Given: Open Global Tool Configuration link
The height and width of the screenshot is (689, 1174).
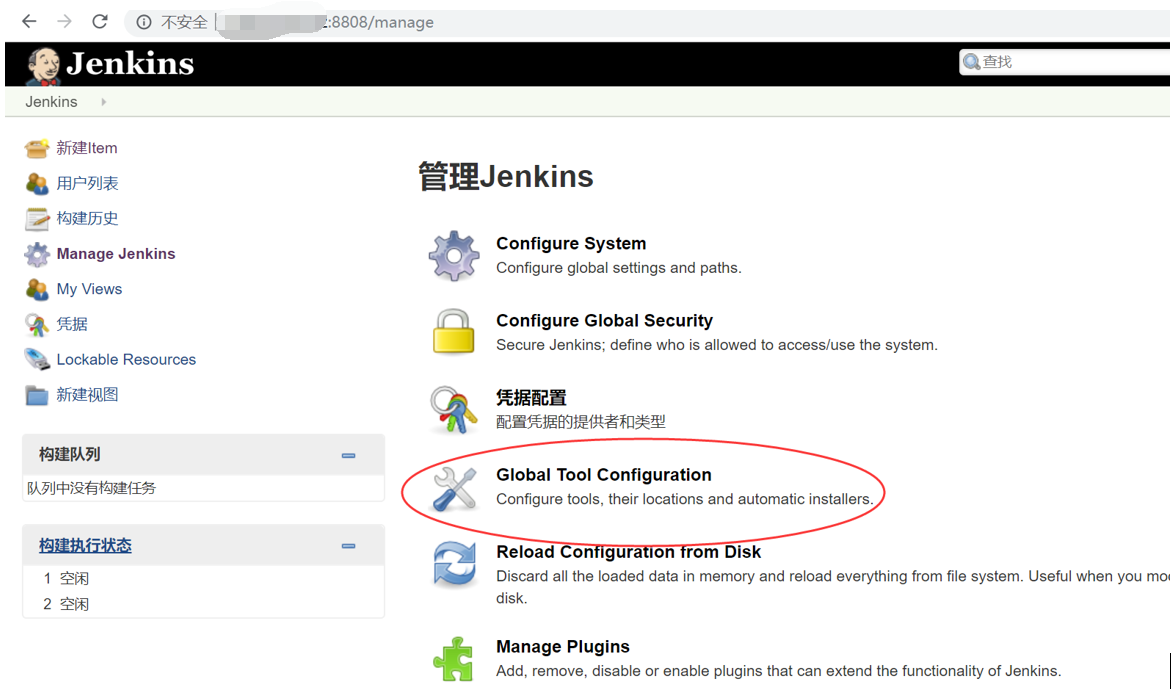Looking at the screenshot, I should [603, 475].
